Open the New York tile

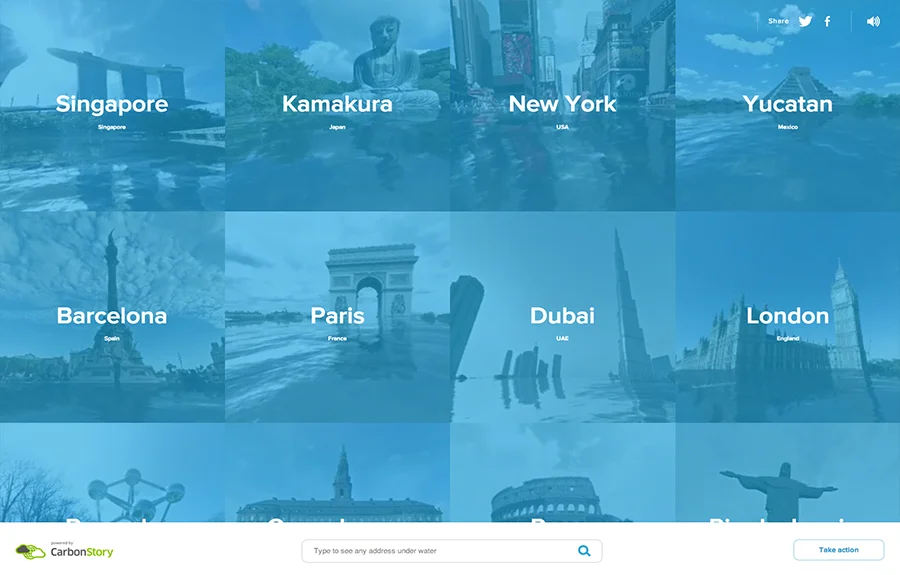click(562, 106)
